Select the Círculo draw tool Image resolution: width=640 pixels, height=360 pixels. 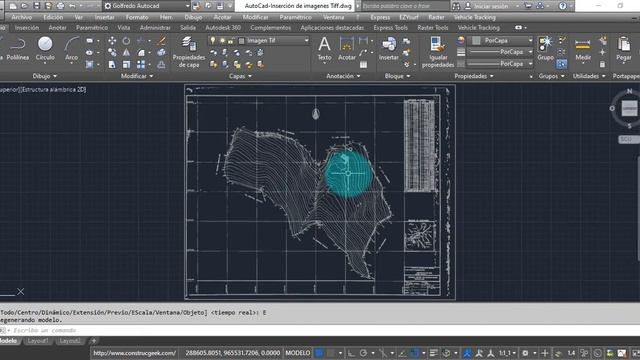point(45,49)
